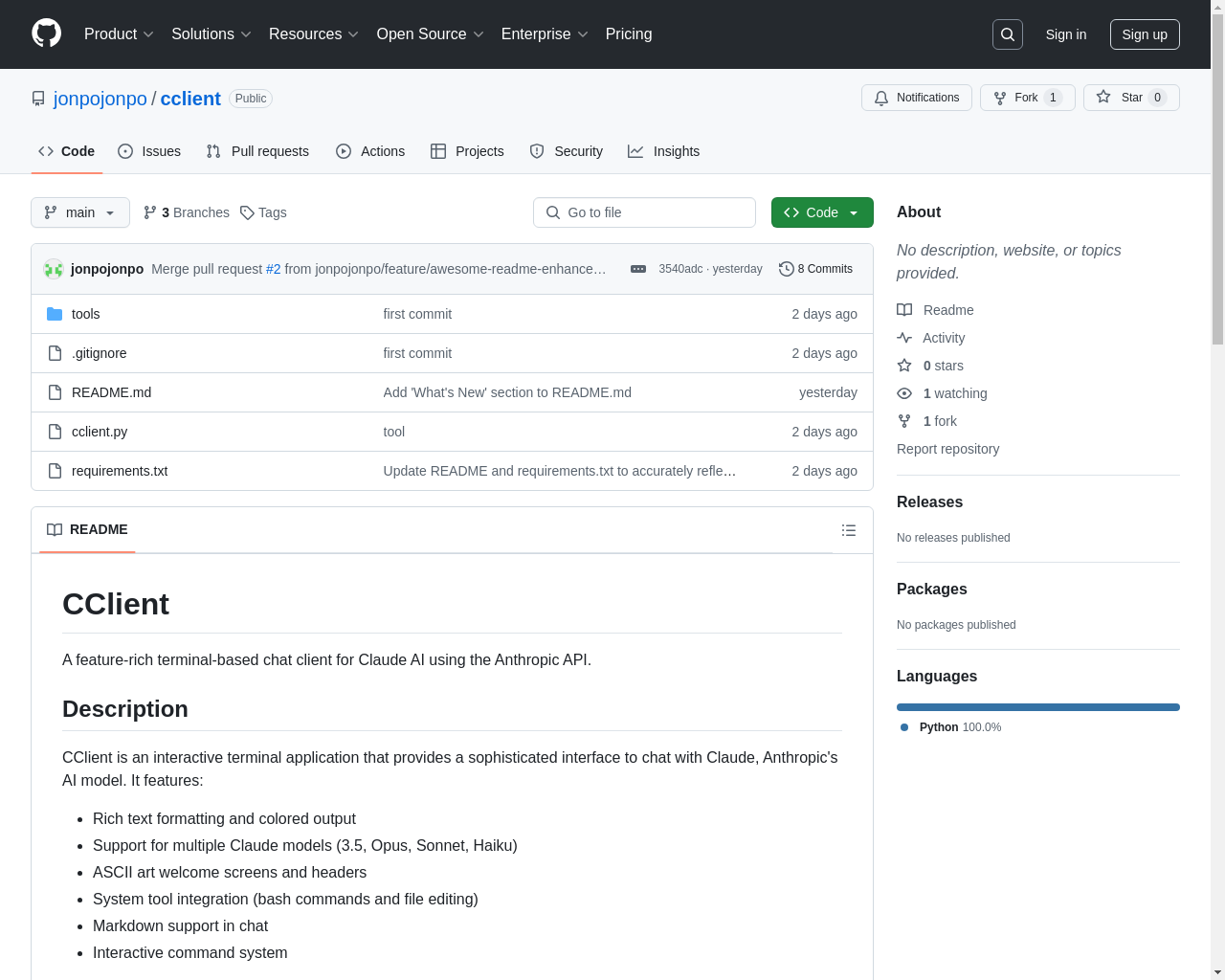This screenshot has height=980, width=1225.
Task: Open the Packages heading link
Action: point(931,589)
